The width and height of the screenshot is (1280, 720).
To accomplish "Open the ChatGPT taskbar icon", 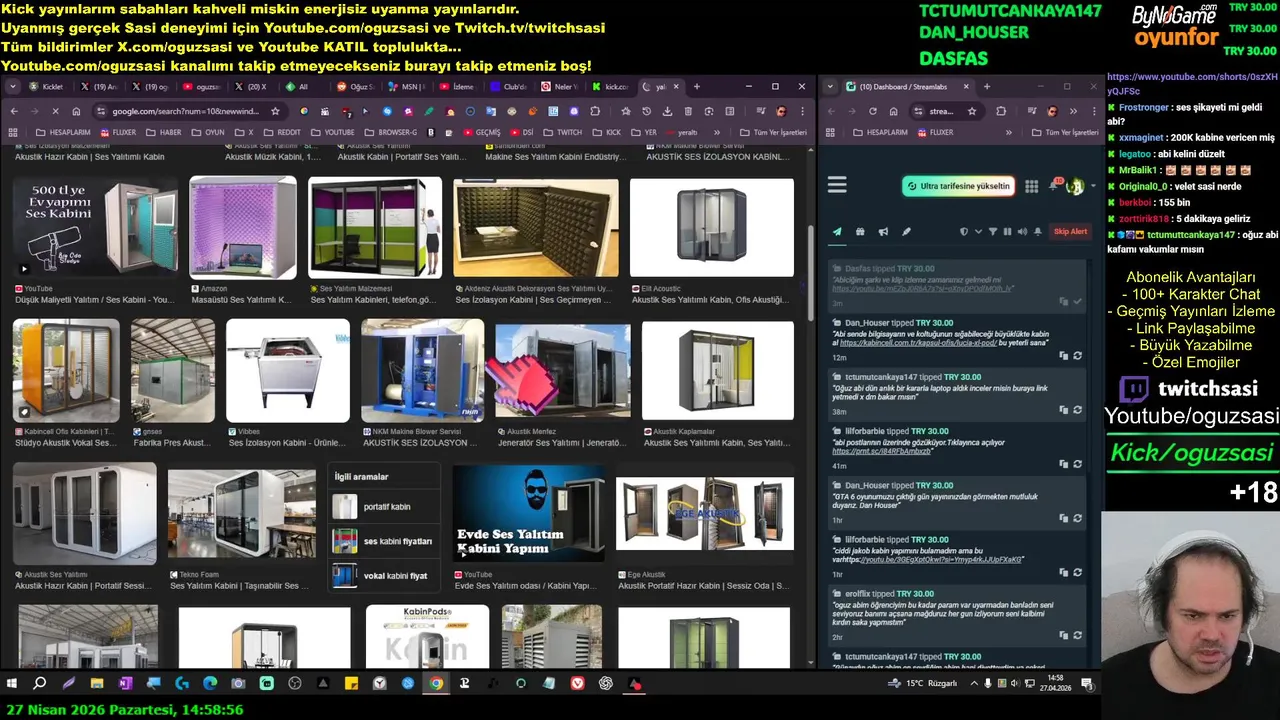I will (606, 684).
